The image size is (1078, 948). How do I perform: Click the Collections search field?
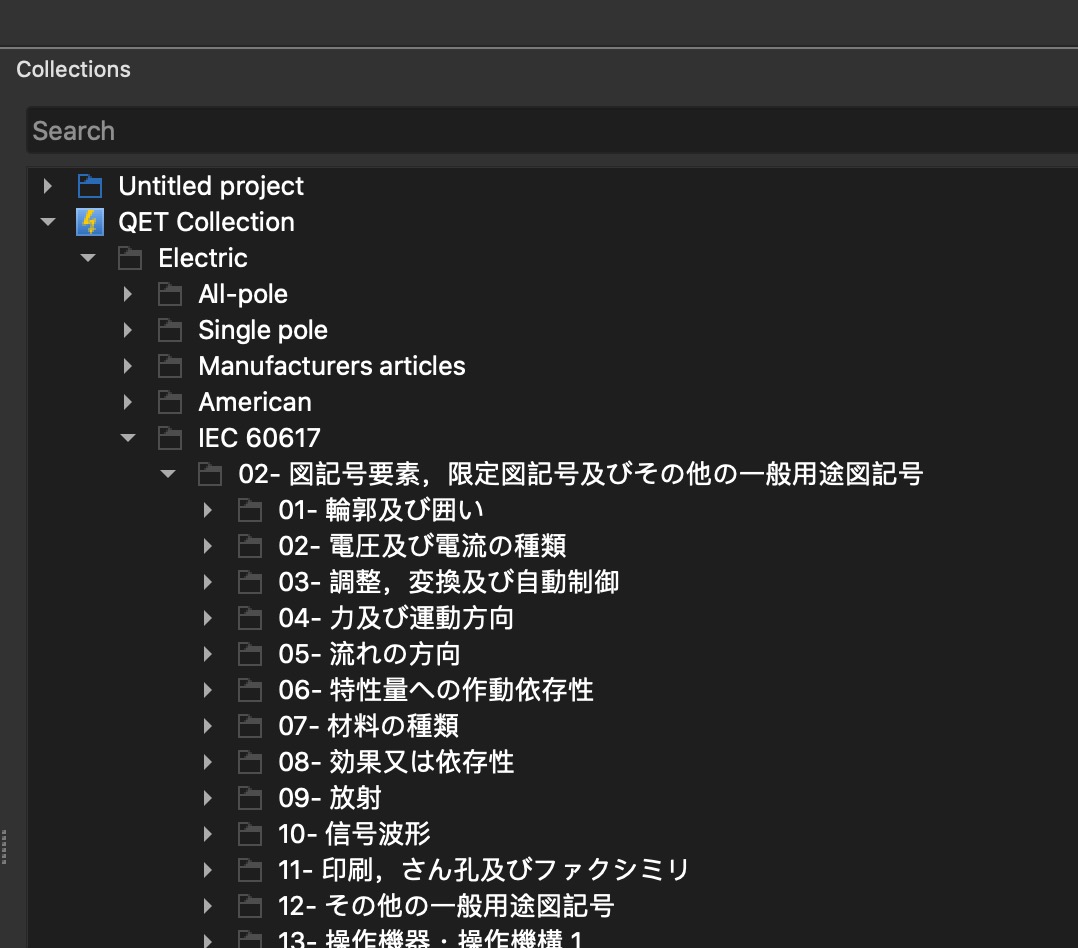[x=550, y=131]
